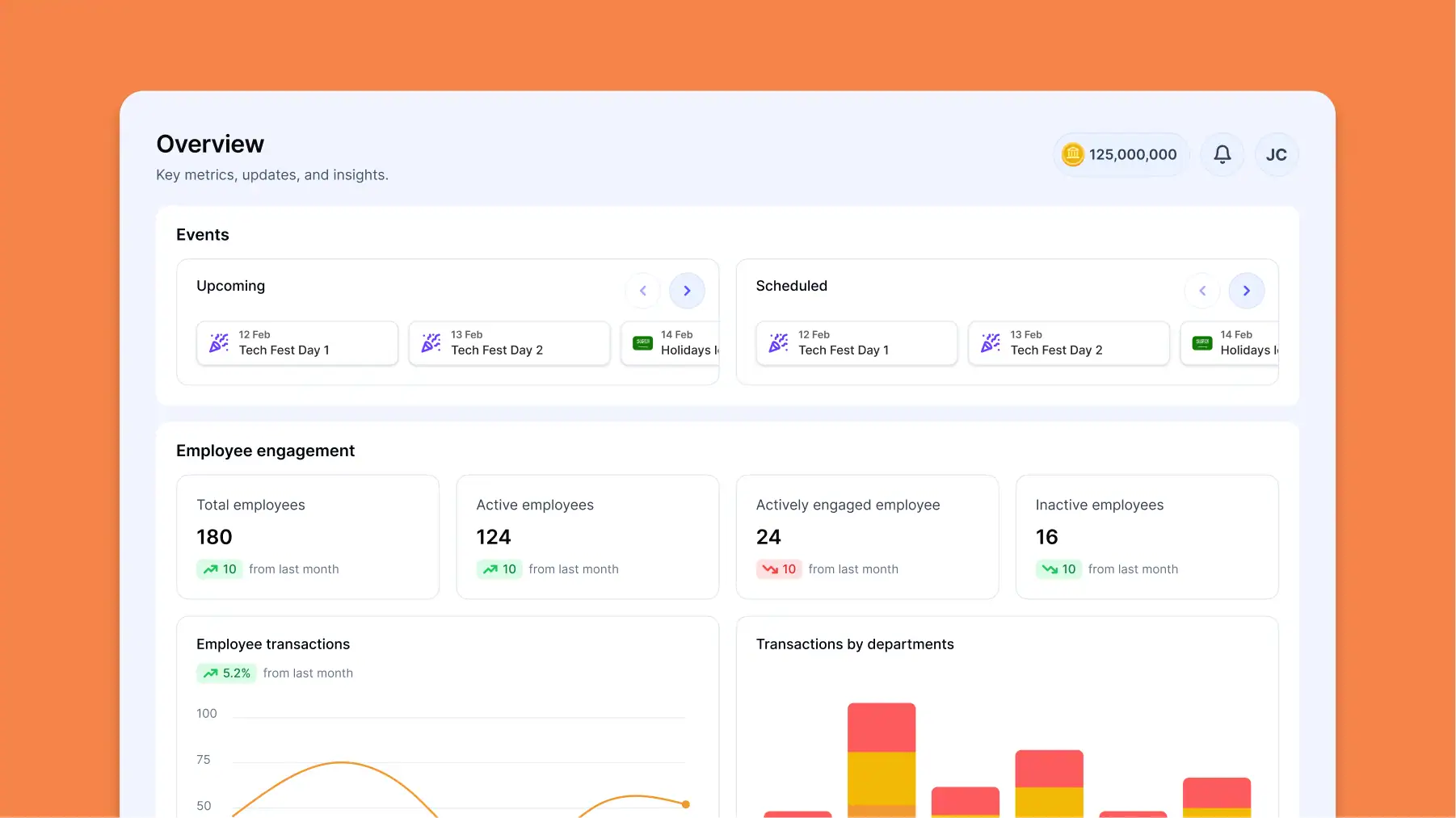Click the Scheduled events label
Screen dimensions: 1456x818
792,286
